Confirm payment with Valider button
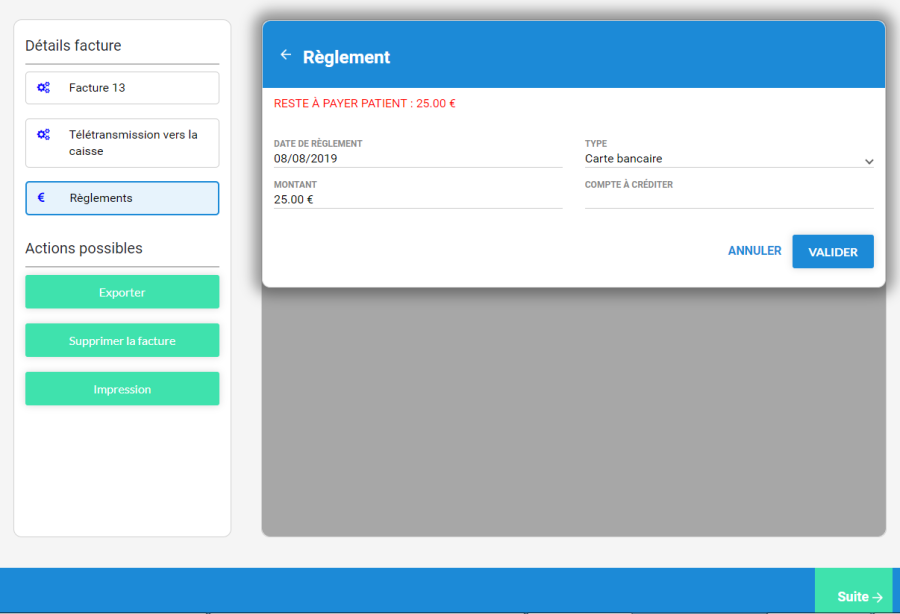Viewport: 900px width, 614px height. click(832, 252)
